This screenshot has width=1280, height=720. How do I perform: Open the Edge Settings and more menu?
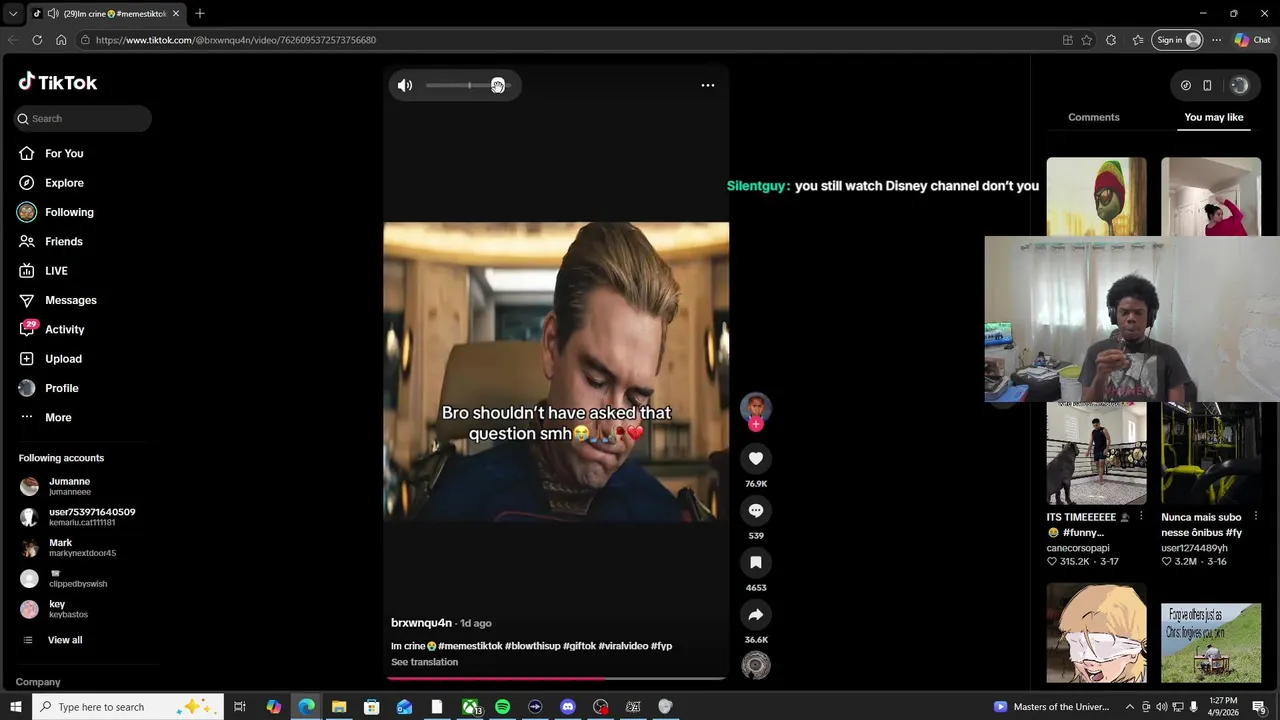tap(1216, 40)
